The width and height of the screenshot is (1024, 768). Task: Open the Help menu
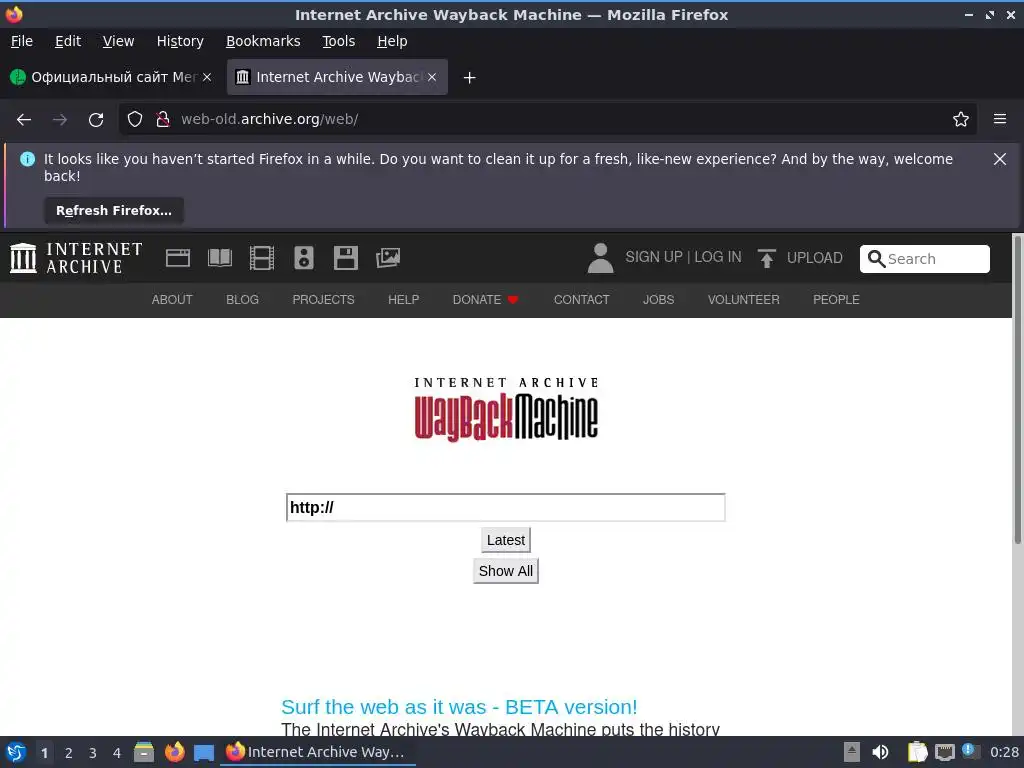(392, 41)
